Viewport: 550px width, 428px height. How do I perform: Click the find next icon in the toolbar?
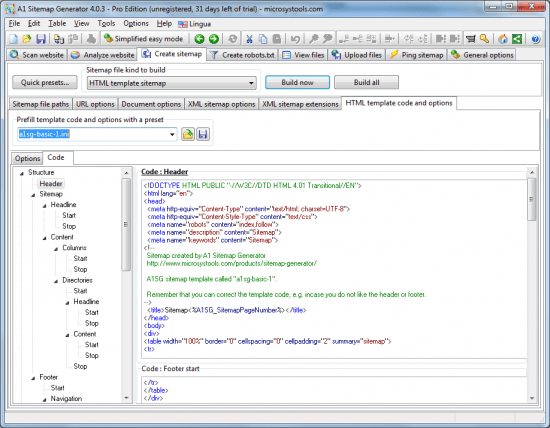click(x=327, y=39)
